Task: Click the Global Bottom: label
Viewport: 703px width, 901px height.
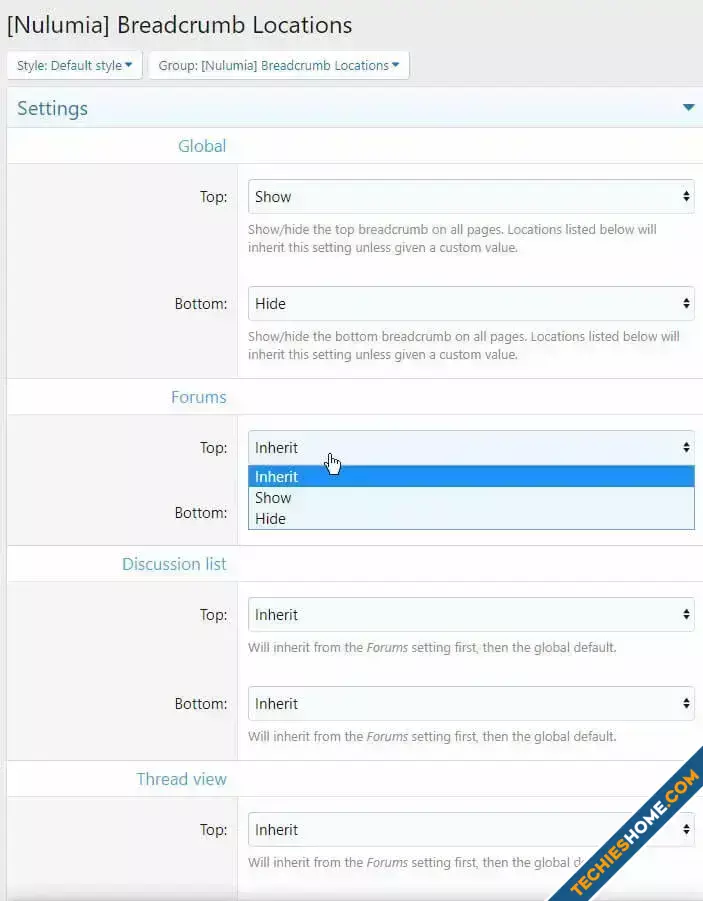Action: click(x=201, y=303)
